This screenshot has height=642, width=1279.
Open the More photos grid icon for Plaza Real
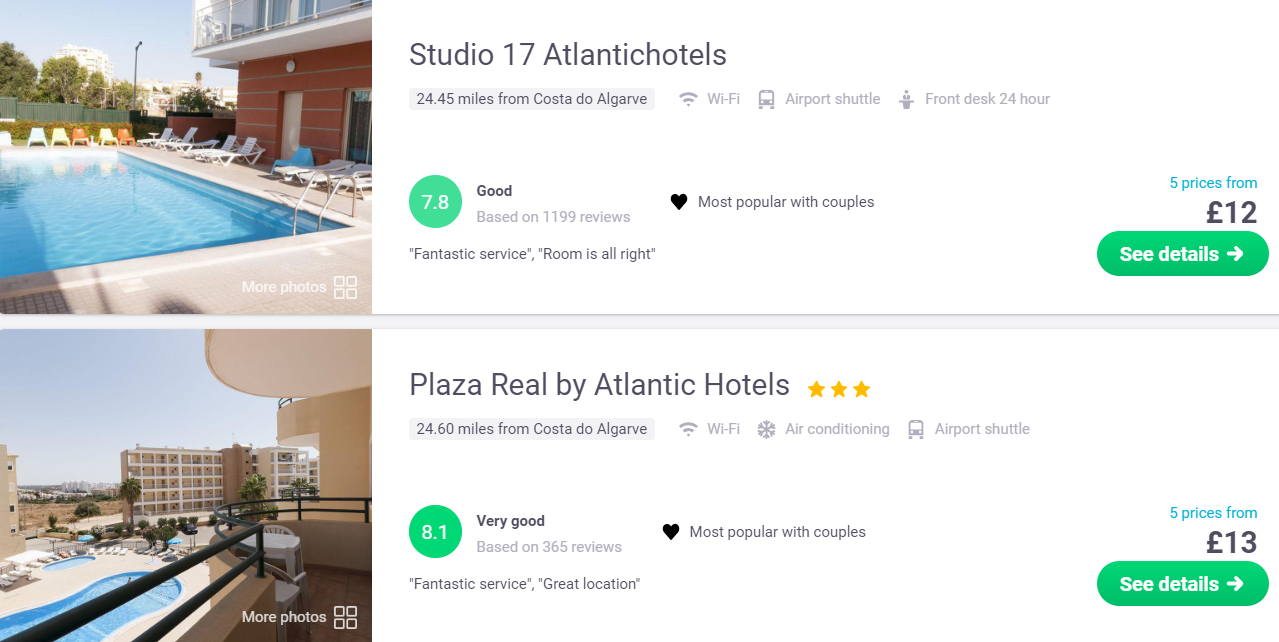tap(345, 617)
